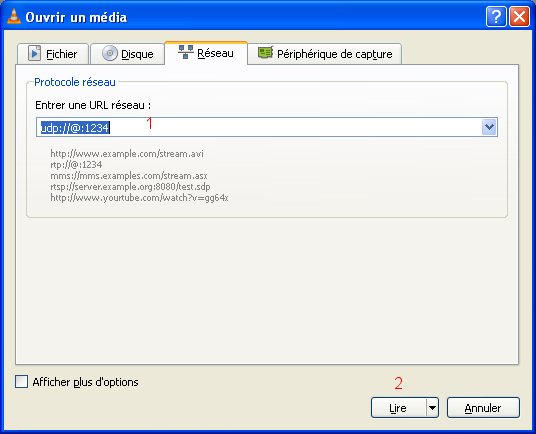Enable Afficher plus d'options checkbox

[21, 382]
